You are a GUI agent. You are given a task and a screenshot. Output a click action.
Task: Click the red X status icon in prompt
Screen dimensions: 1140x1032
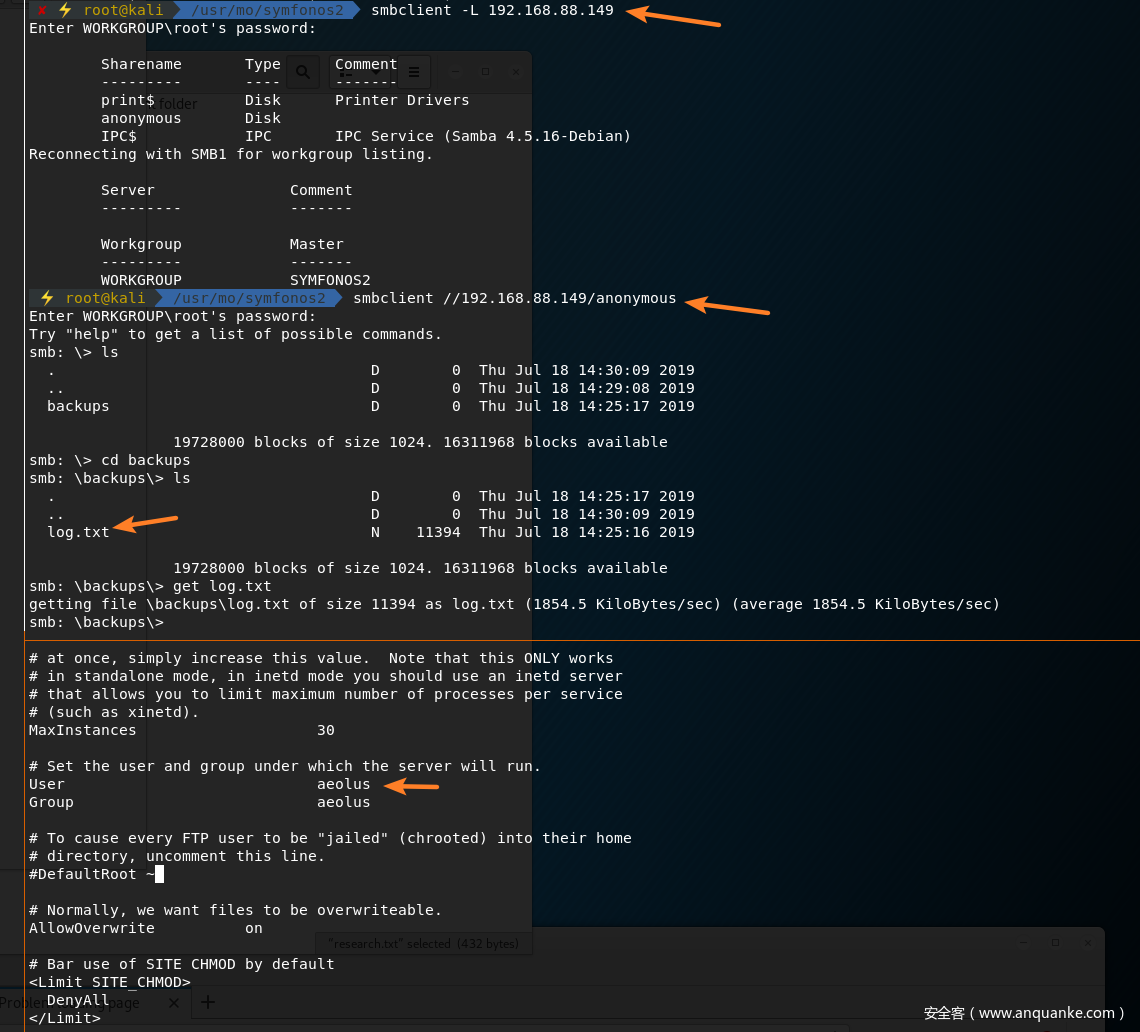pos(42,10)
